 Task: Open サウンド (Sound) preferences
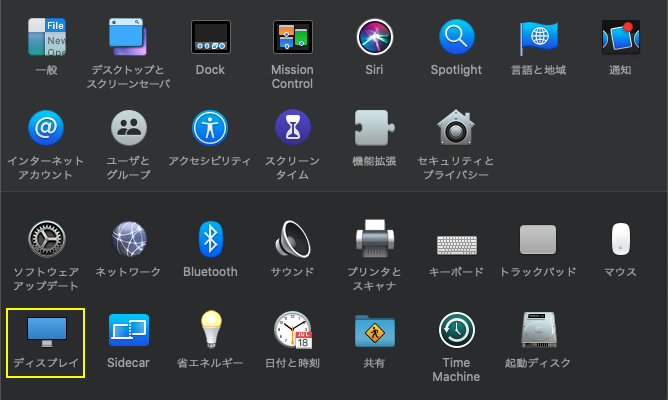[x=292, y=239]
